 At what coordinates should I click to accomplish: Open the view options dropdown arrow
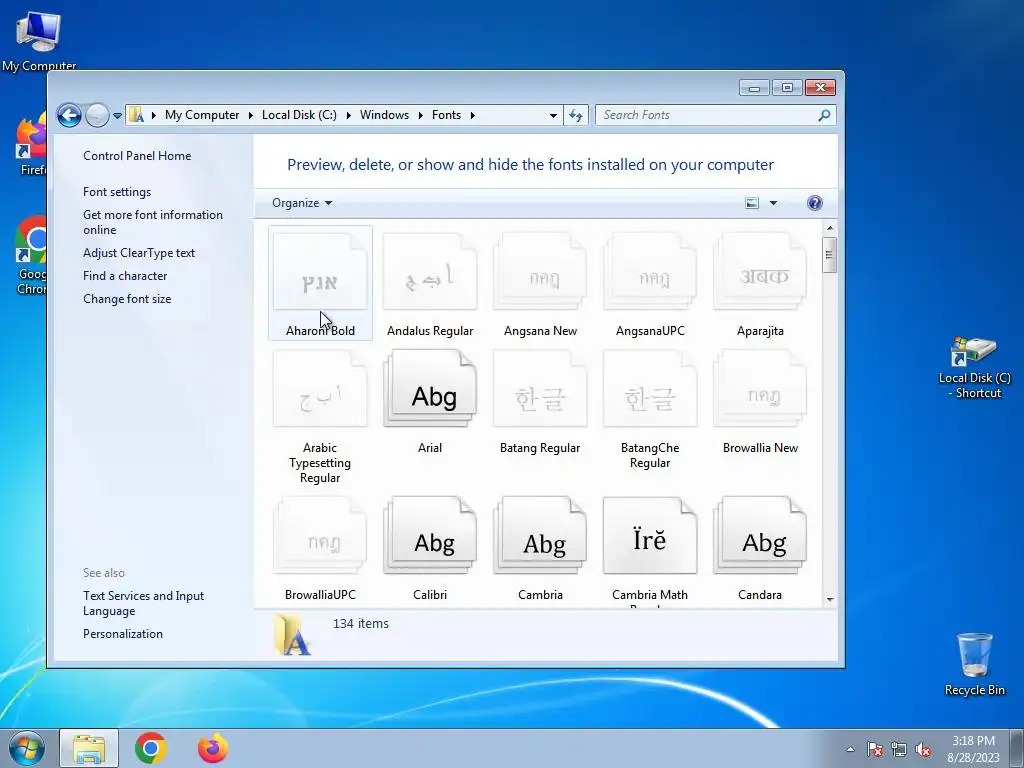(773, 203)
